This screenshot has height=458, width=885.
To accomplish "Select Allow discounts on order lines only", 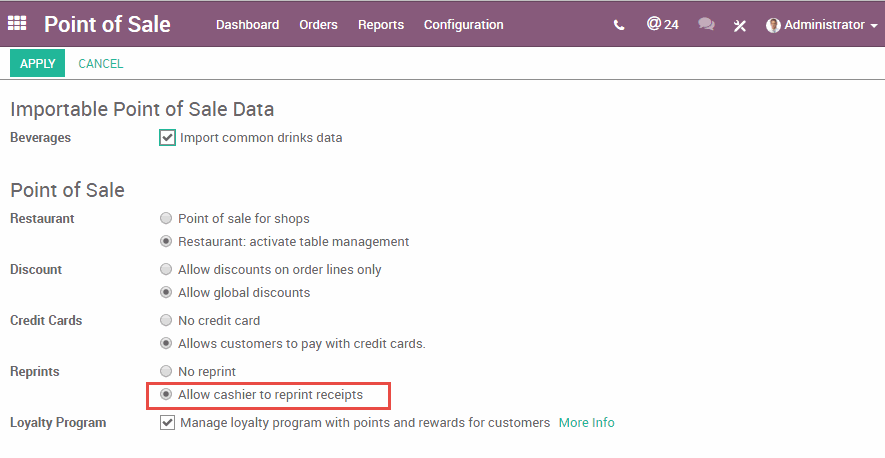I will [166, 270].
